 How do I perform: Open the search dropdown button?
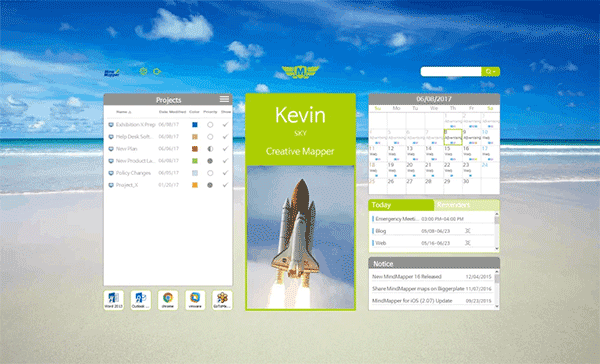[491, 72]
